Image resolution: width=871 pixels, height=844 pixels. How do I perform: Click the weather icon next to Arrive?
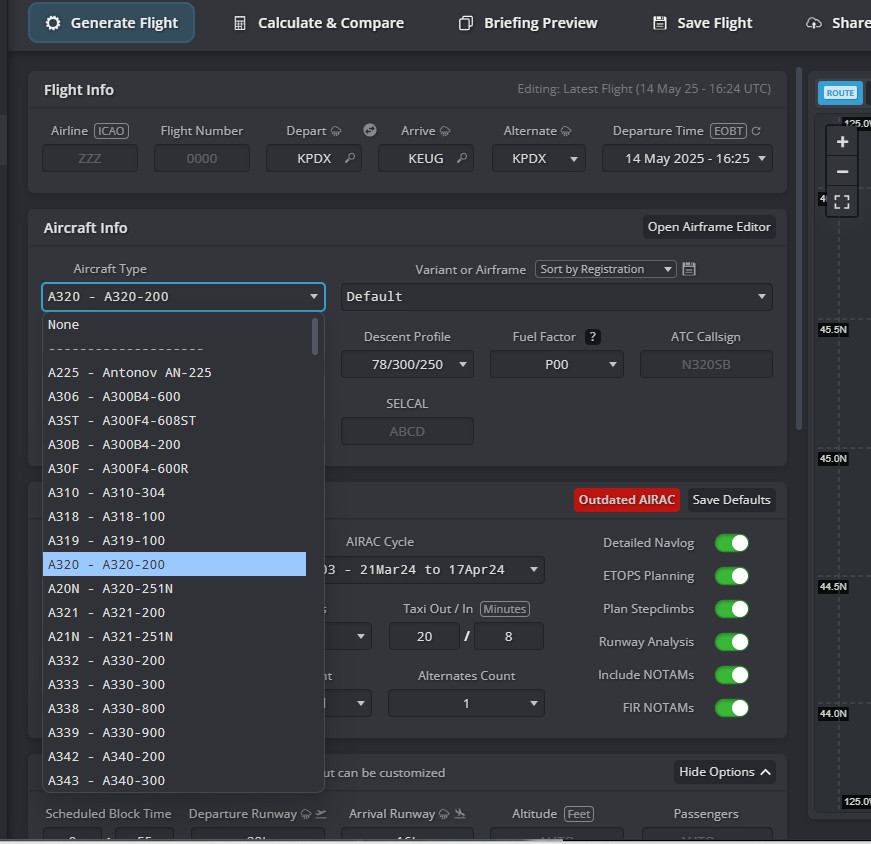[445, 131]
